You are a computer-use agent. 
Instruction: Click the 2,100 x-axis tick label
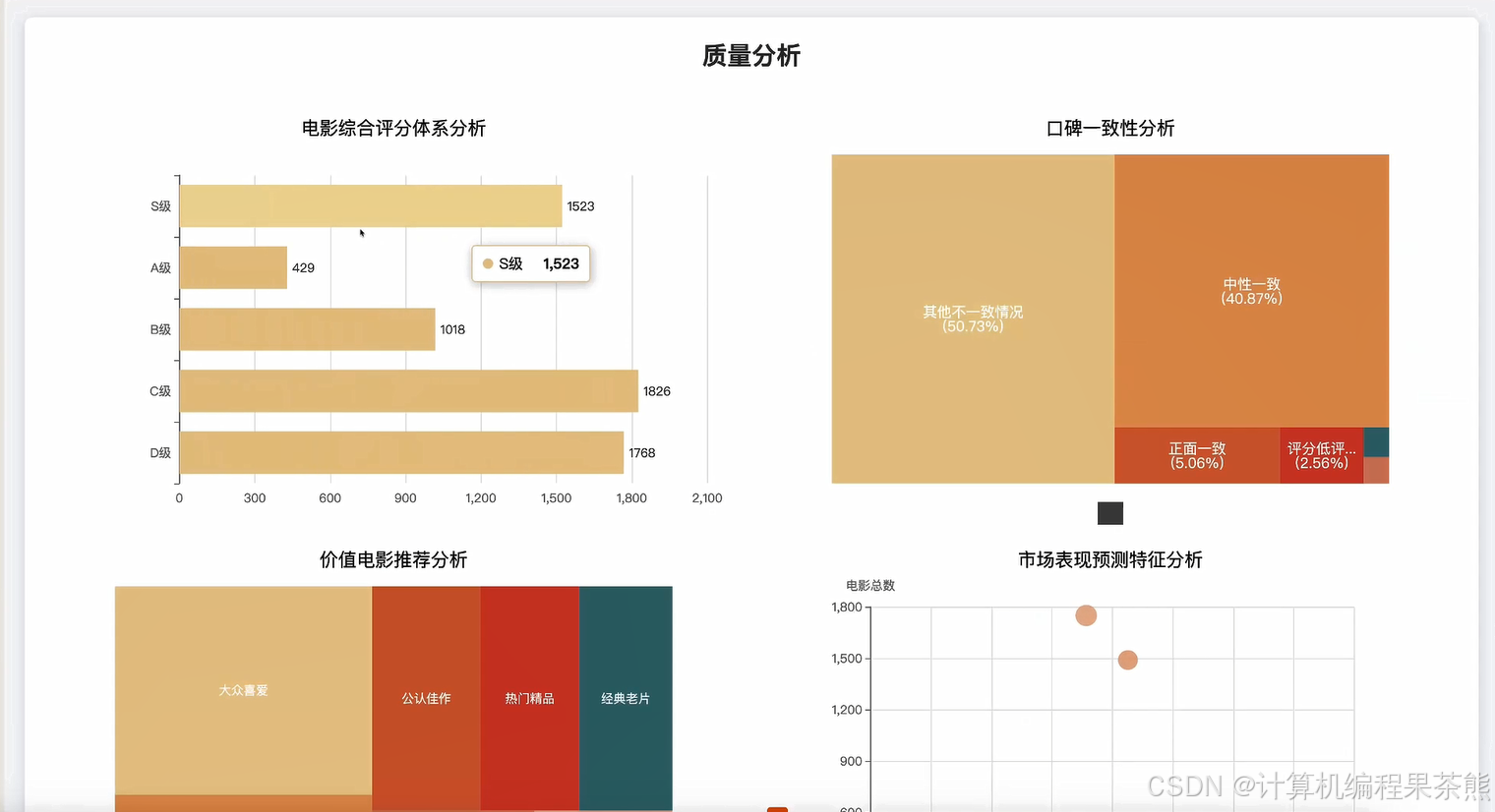(707, 498)
